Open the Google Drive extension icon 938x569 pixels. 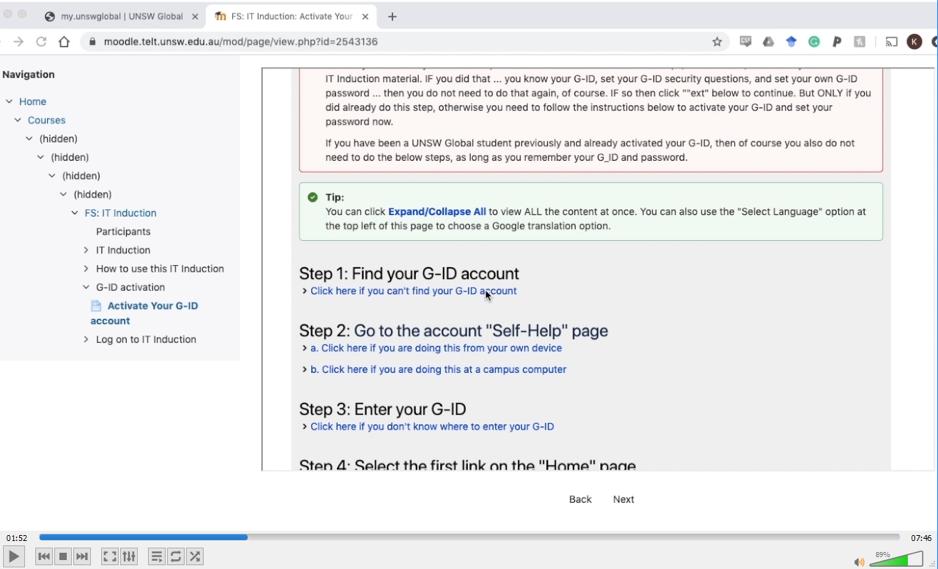(768, 42)
